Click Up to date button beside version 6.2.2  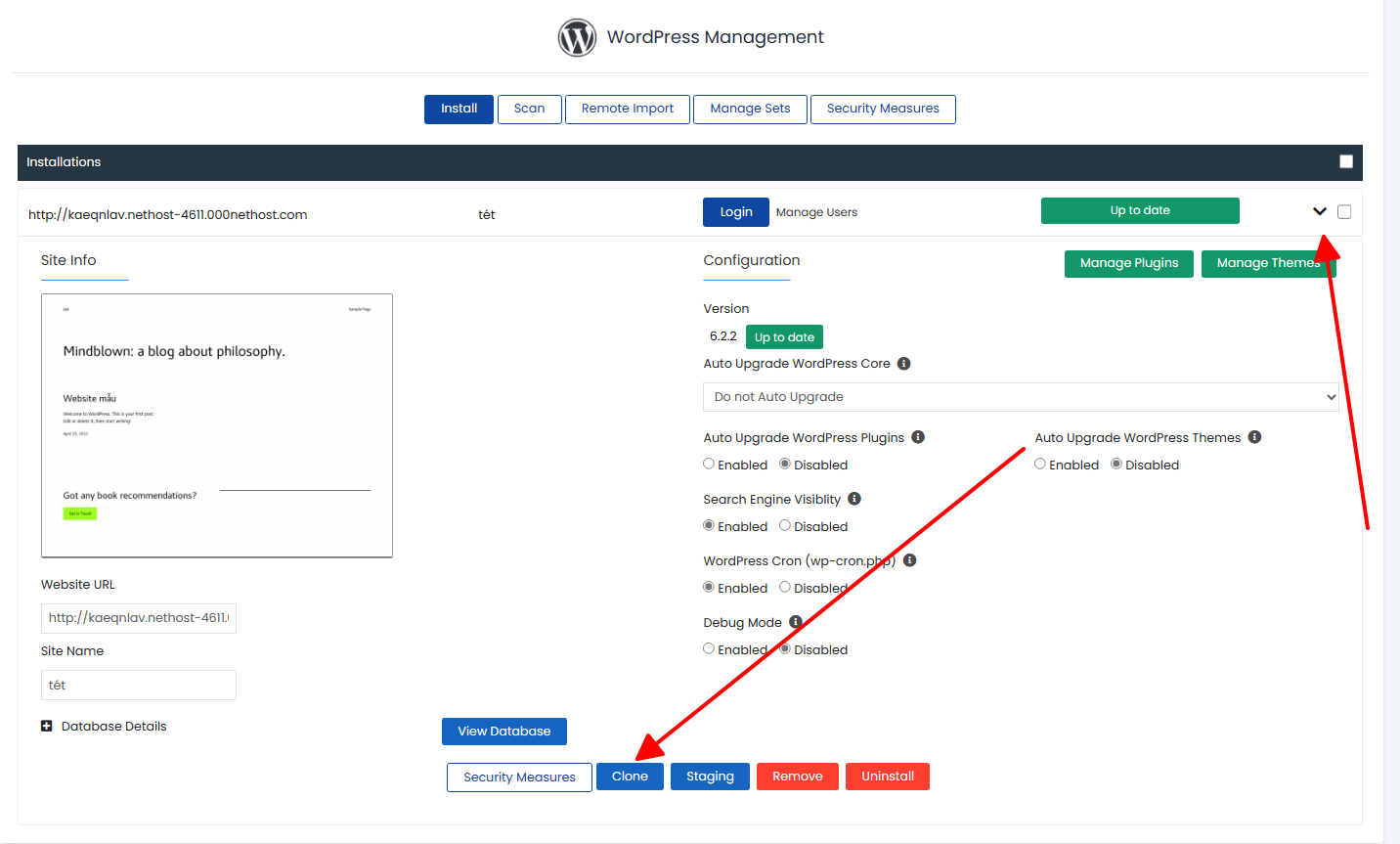tap(784, 337)
